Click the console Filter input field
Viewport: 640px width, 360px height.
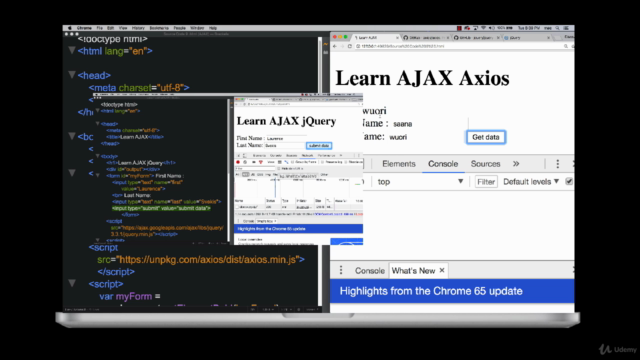(x=486, y=182)
